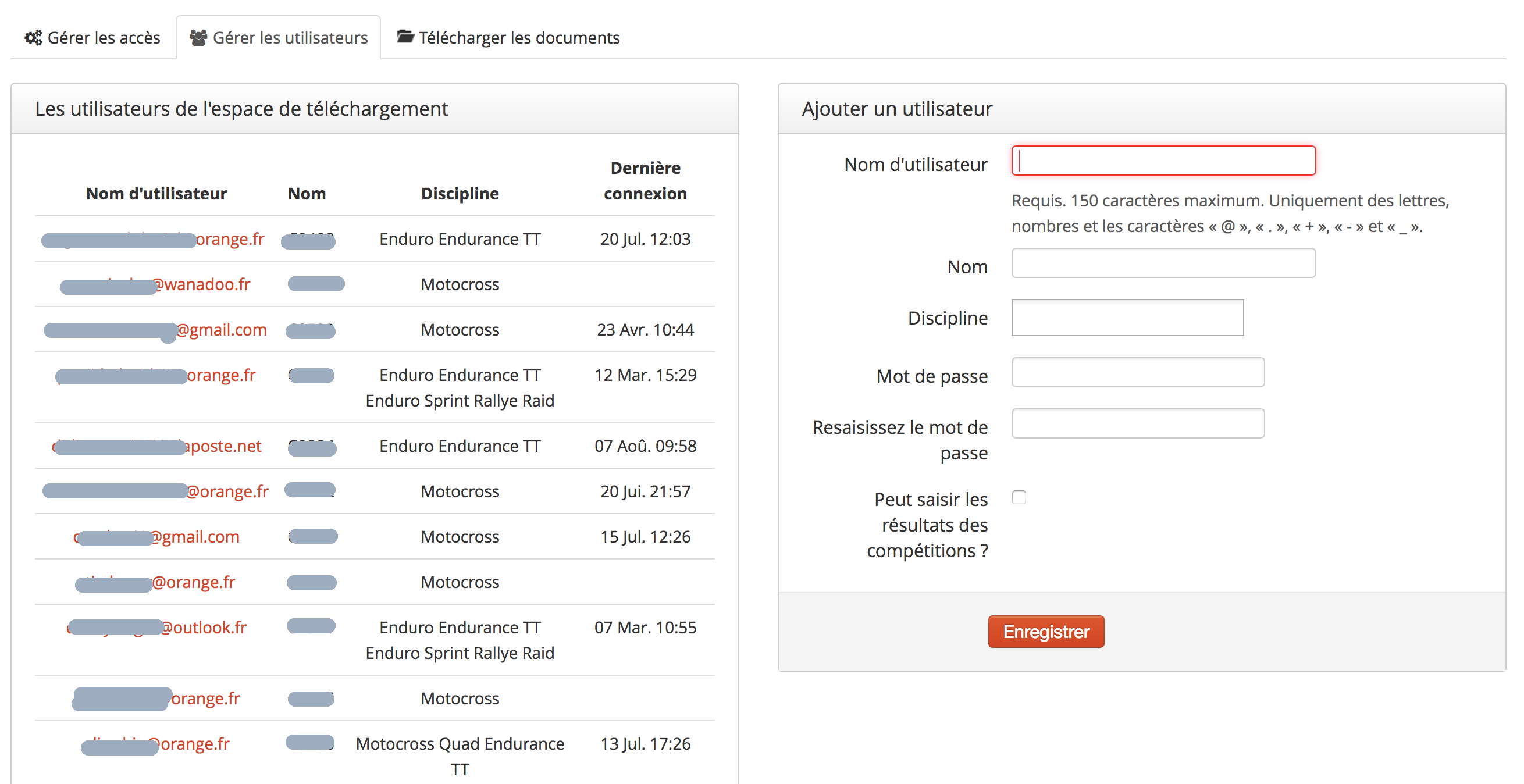Tick the Peut saisir les résultats checkbox
Image resolution: width=1524 pixels, height=784 pixels.
[1019, 498]
